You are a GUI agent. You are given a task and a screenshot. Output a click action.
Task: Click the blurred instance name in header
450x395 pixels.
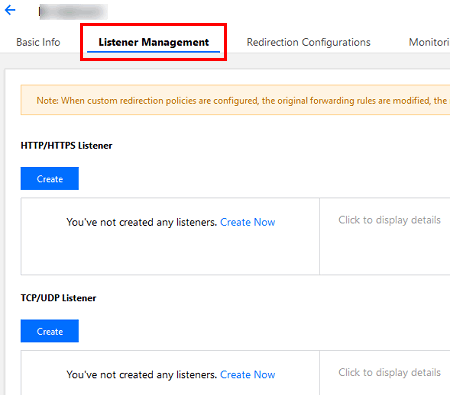73,12
